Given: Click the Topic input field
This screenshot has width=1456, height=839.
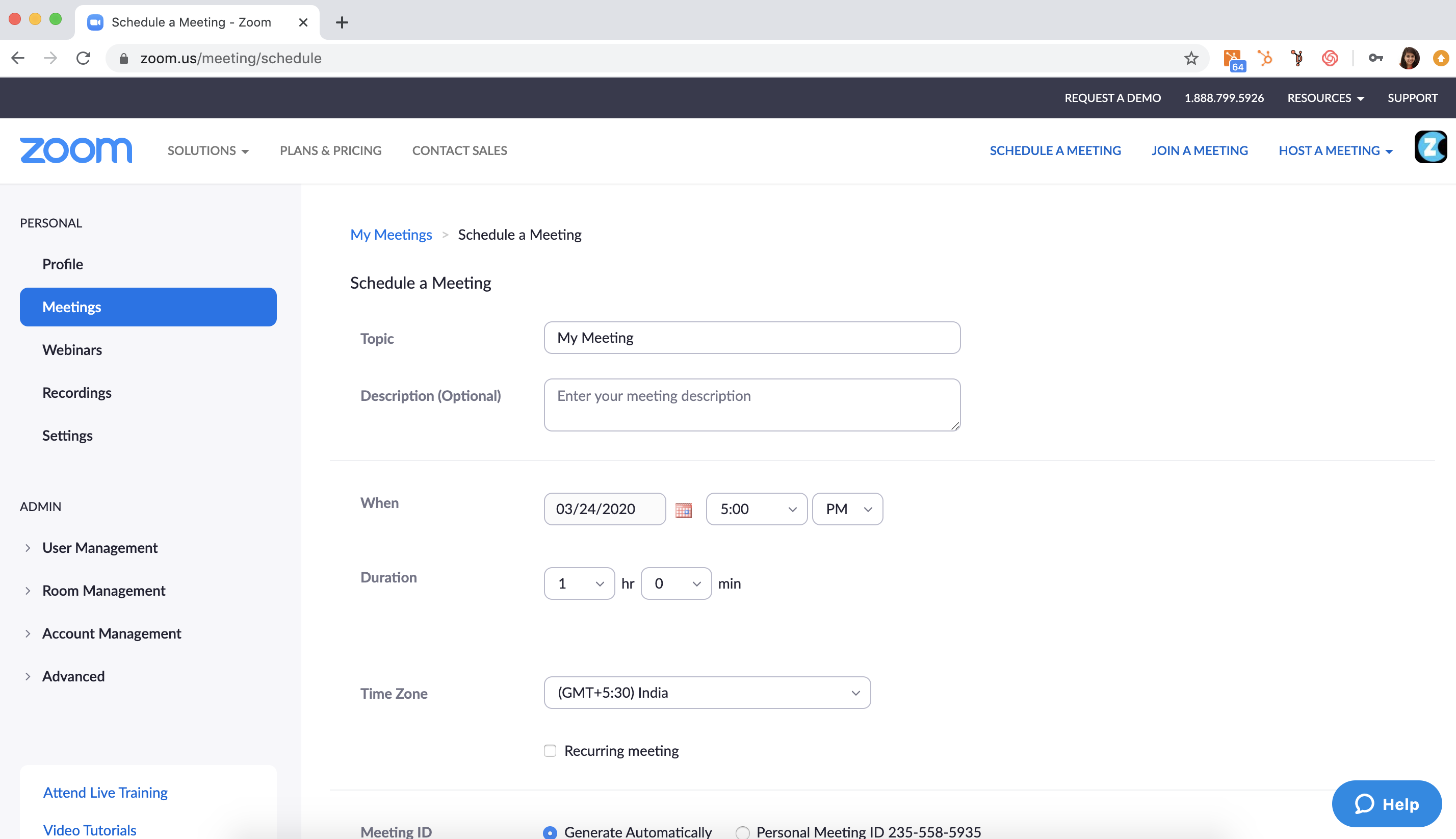Looking at the screenshot, I should coord(752,338).
